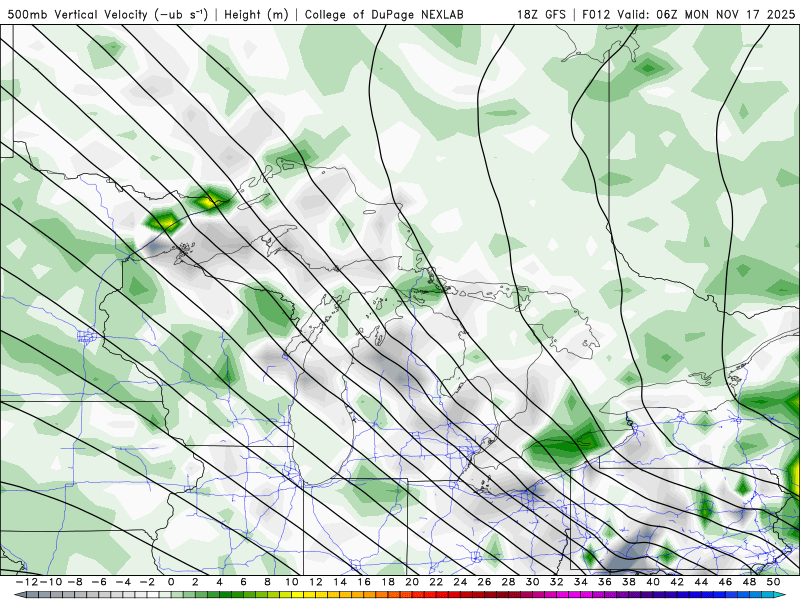
Task: Click the '42' color scale label
Action: (677, 582)
